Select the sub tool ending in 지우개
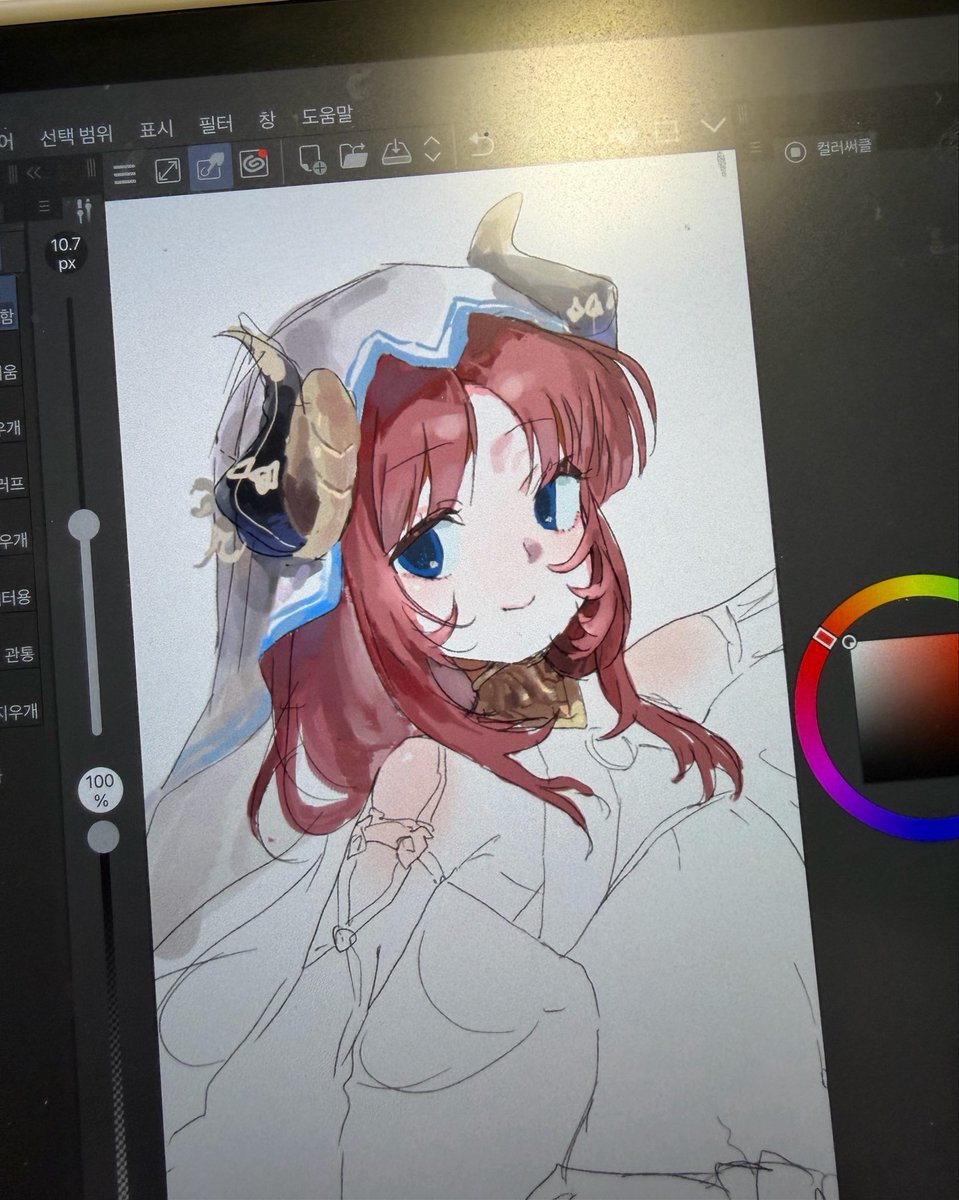The image size is (959, 1200). point(20,710)
